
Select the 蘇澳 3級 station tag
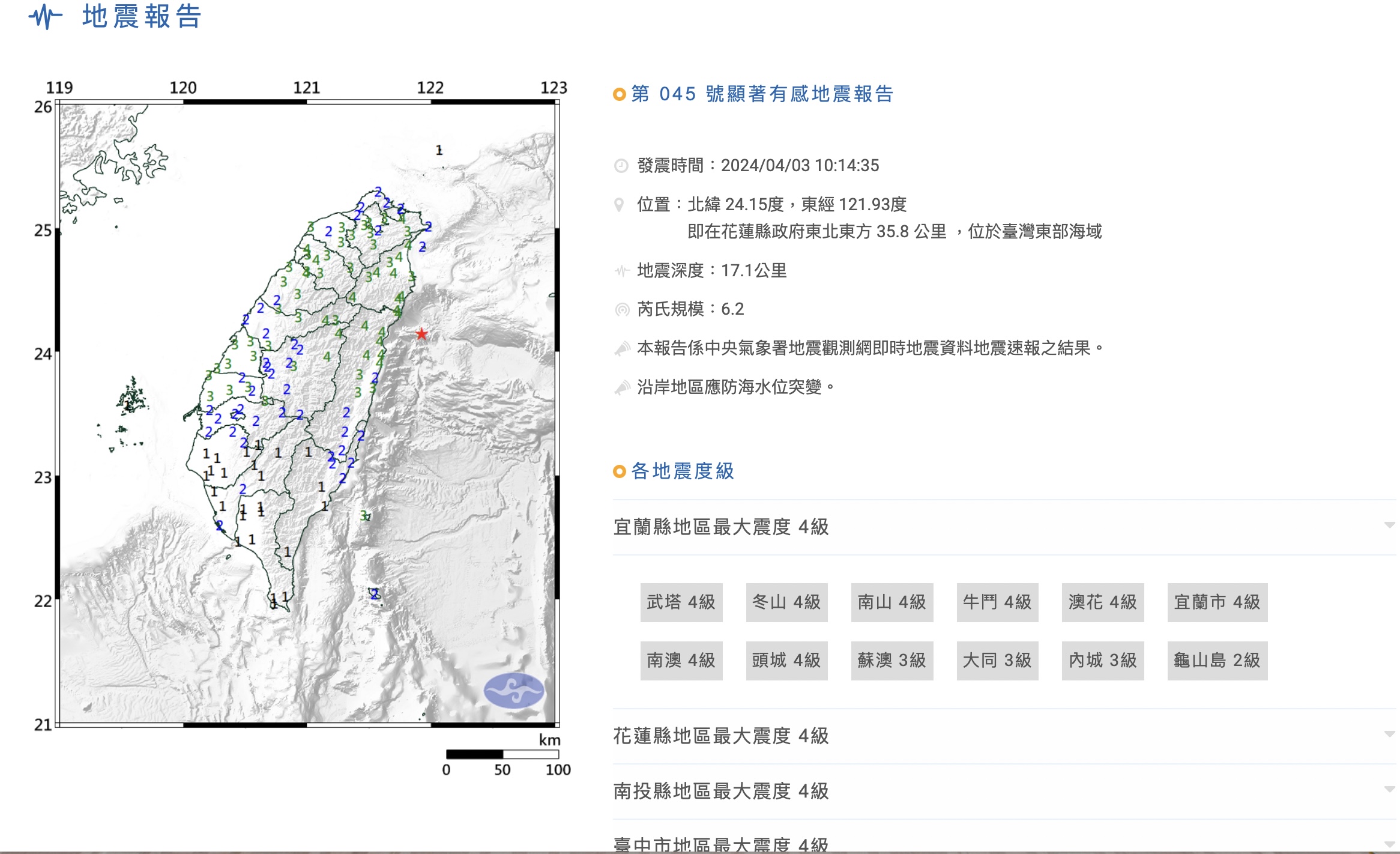pyautogui.click(x=892, y=661)
